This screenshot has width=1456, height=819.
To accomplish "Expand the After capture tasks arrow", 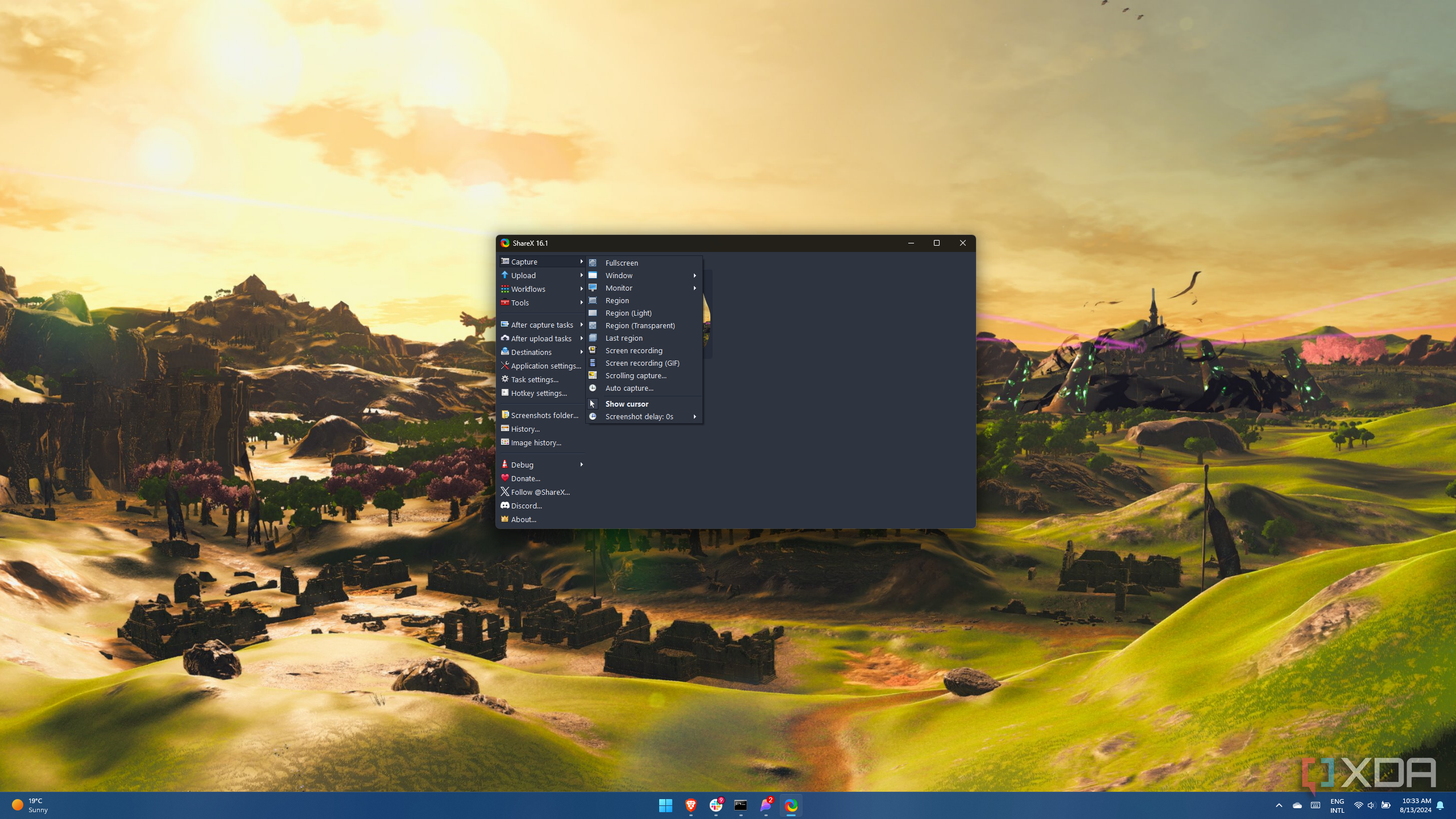I will [x=581, y=325].
